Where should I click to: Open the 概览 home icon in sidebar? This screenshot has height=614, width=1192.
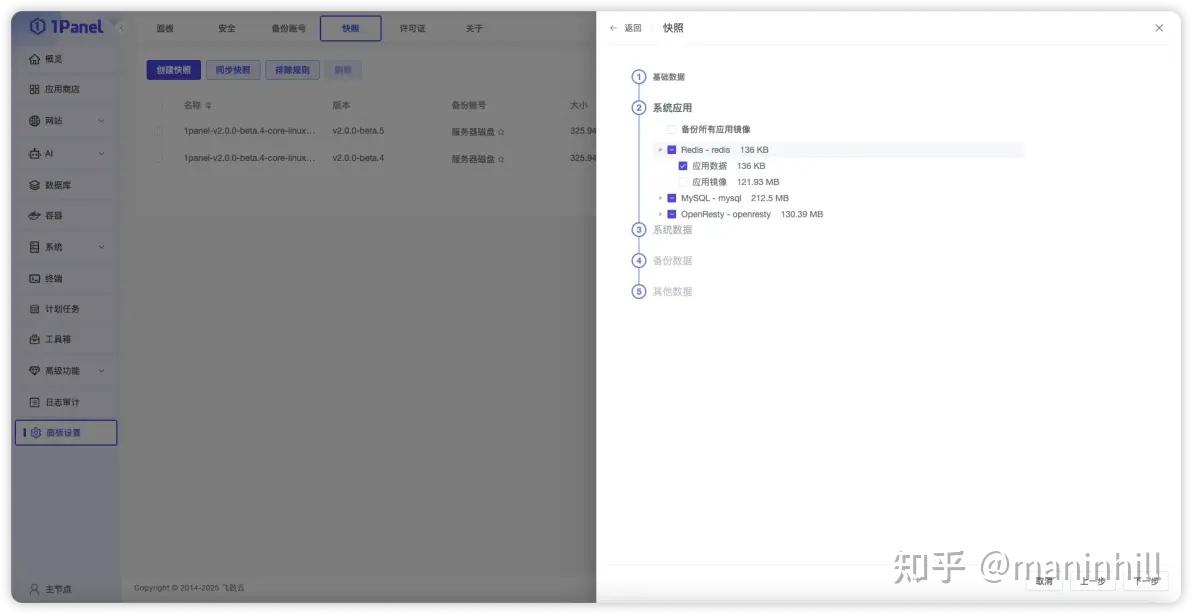[34, 59]
